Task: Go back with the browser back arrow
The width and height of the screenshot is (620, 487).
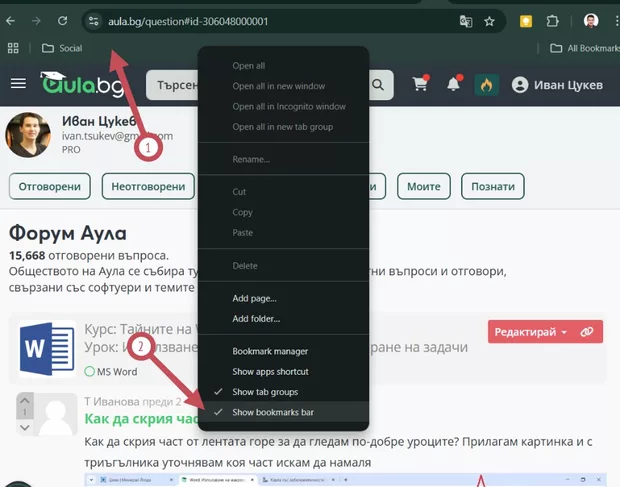Action: (11, 21)
